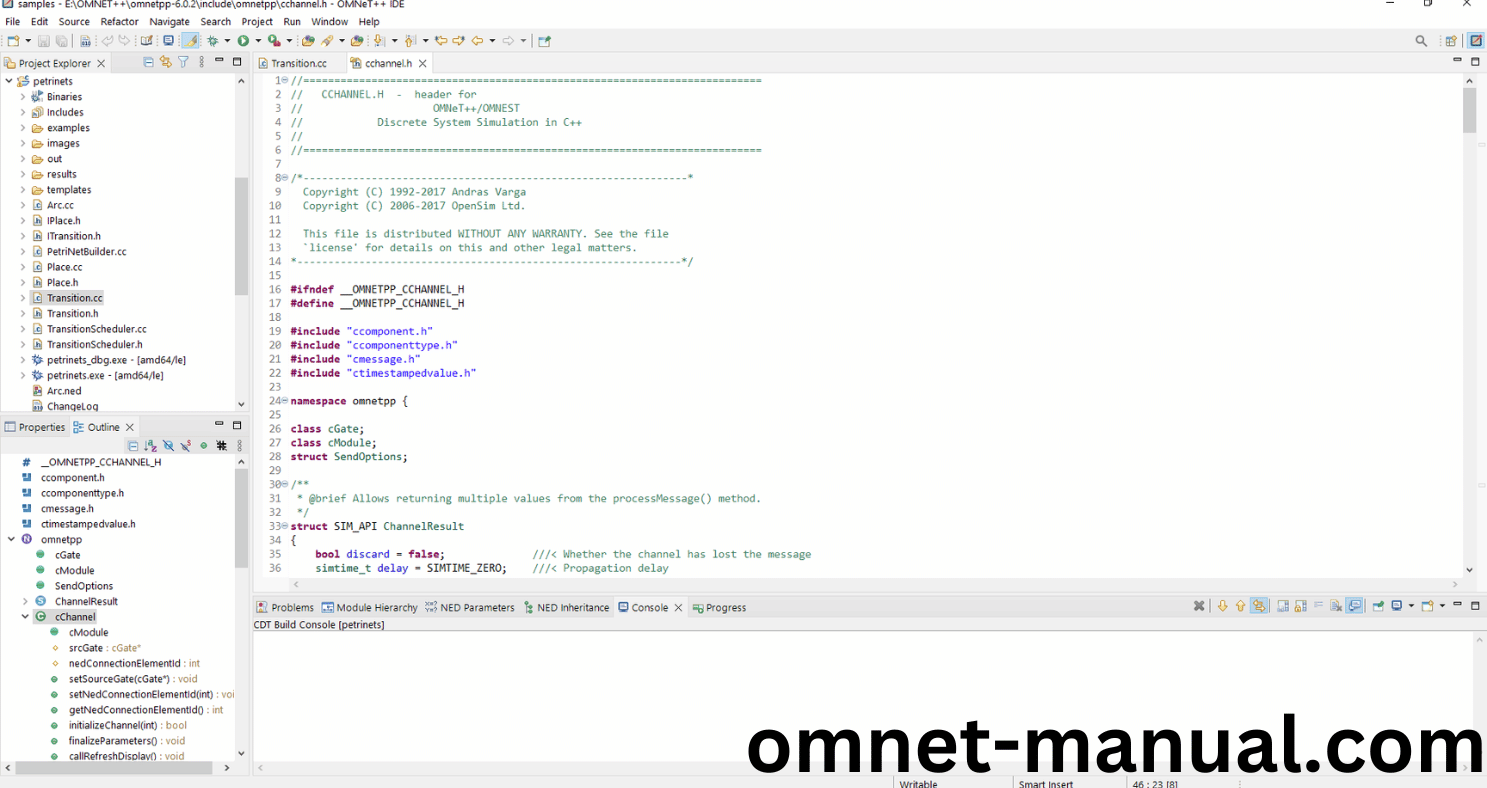
Task: Collapse all items in the Outline view
Action: (133, 446)
